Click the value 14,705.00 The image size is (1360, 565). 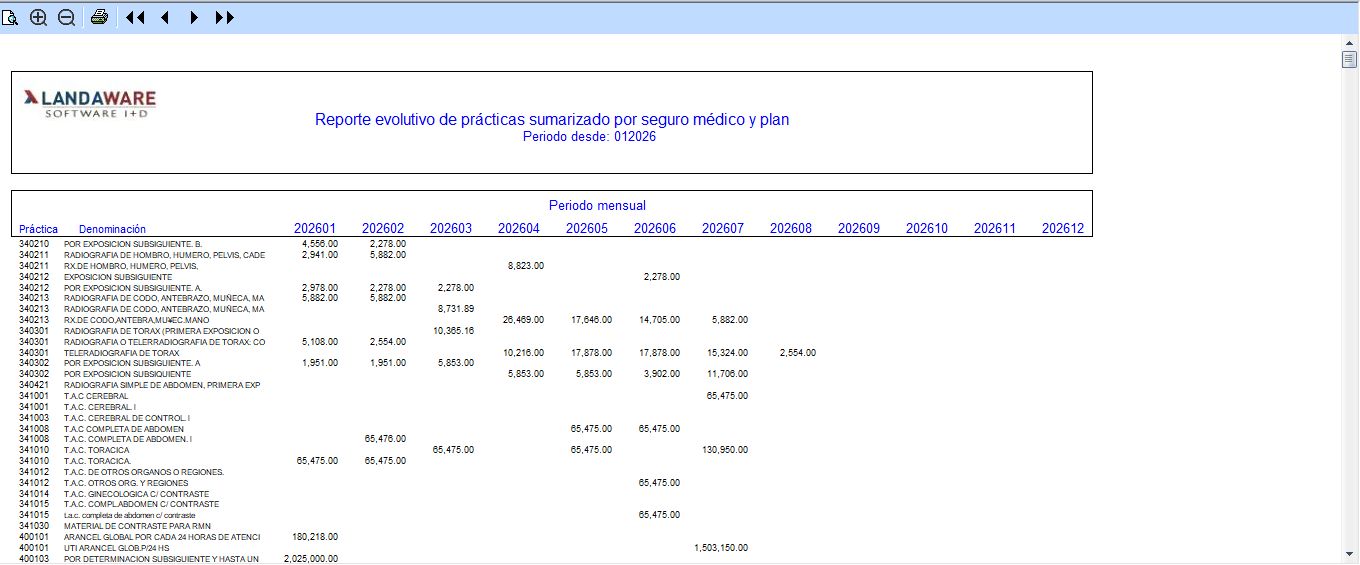click(x=659, y=320)
